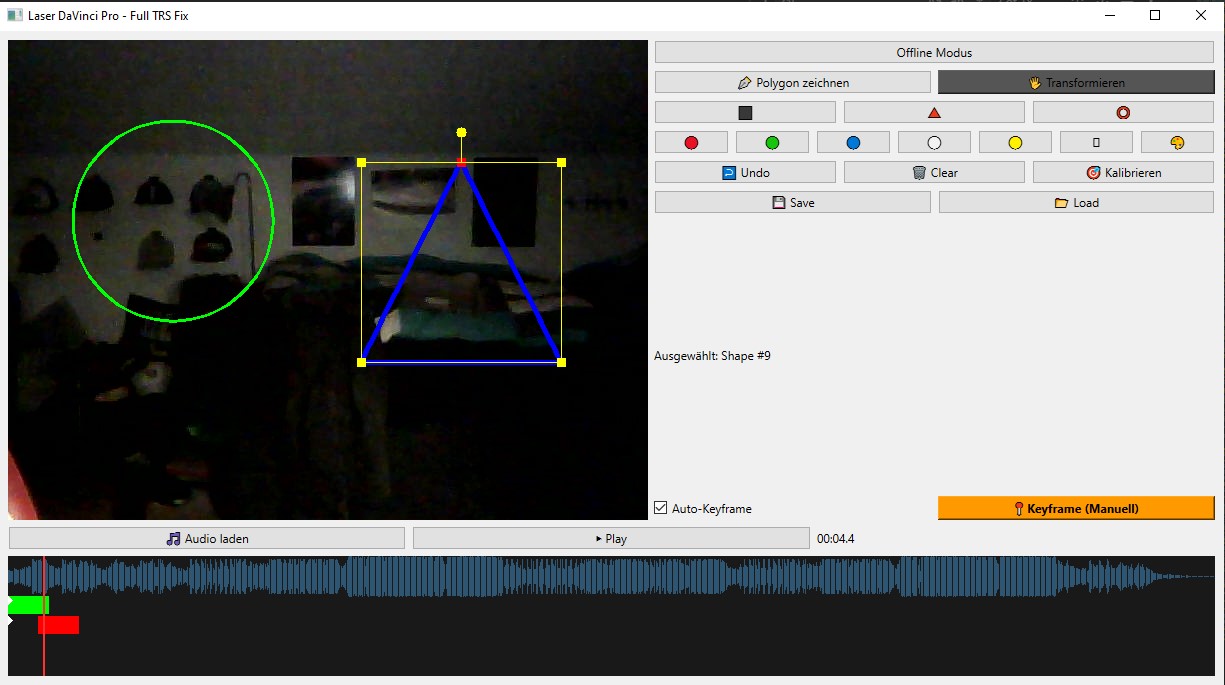
Task: Click the bottom-right yellow corner handle
Action: (561, 362)
